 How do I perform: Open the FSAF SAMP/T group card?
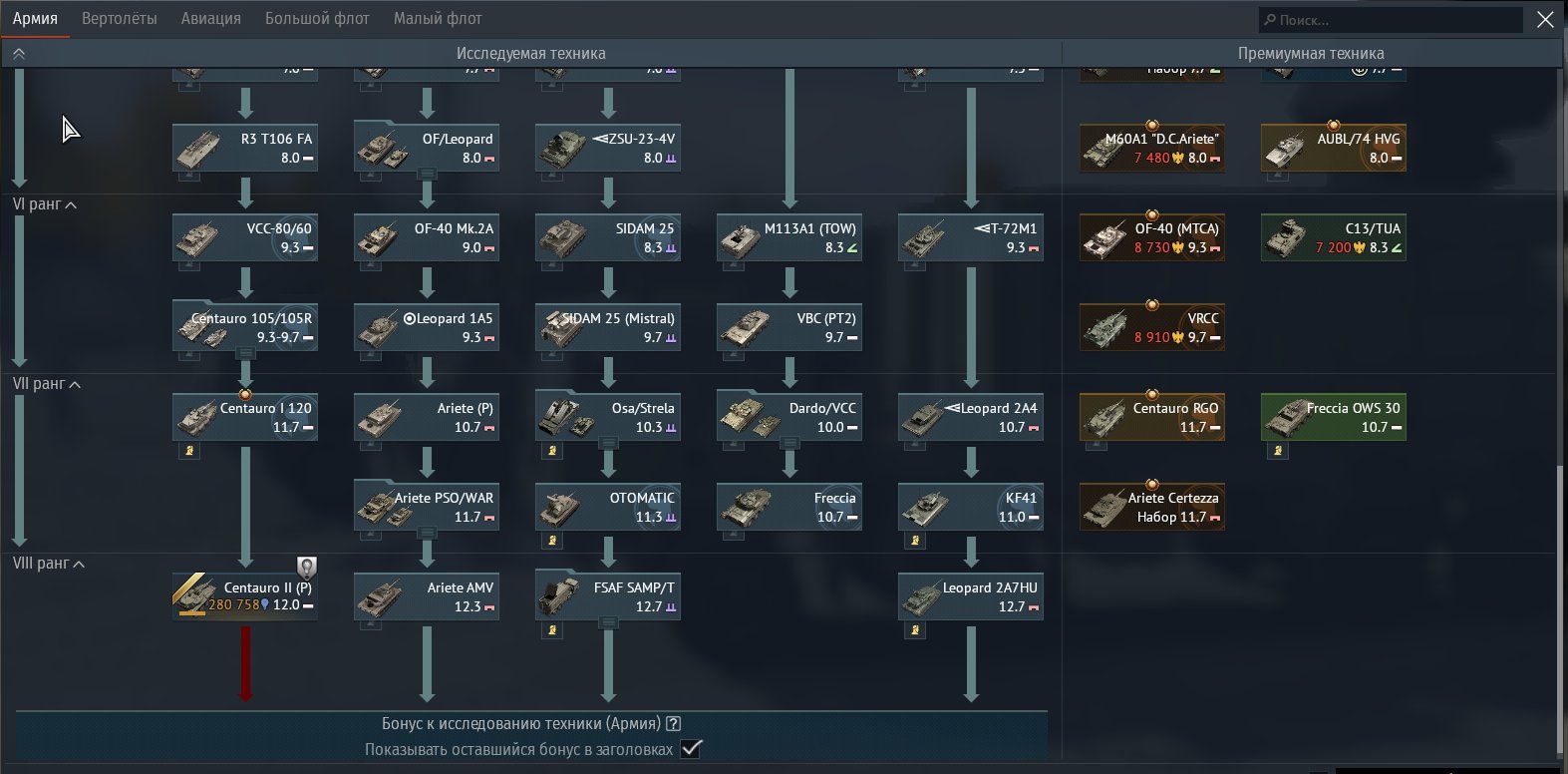[608, 596]
